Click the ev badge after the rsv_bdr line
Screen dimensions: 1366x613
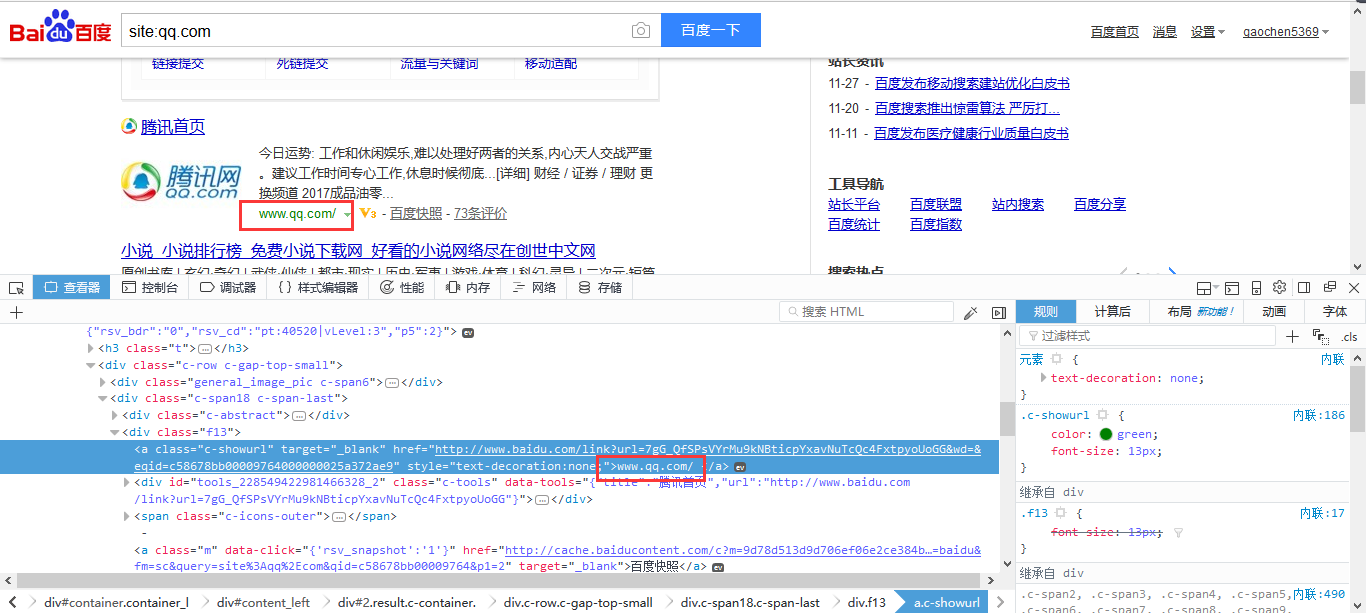tap(467, 331)
